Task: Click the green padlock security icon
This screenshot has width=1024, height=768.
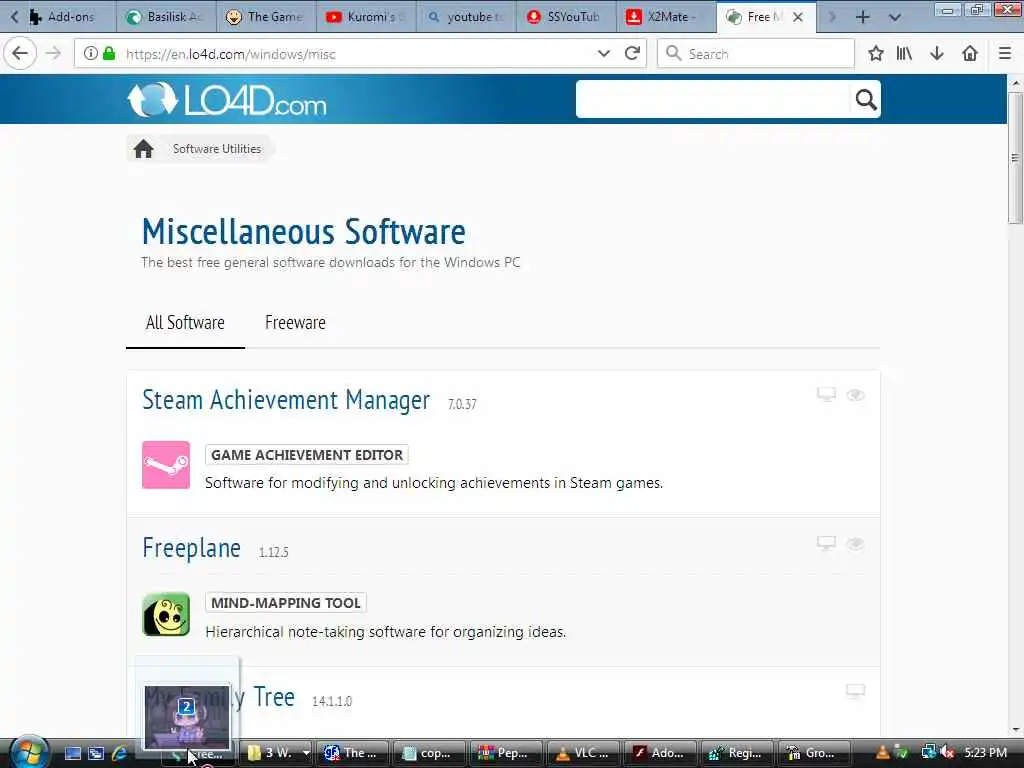Action: click(109, 54)
